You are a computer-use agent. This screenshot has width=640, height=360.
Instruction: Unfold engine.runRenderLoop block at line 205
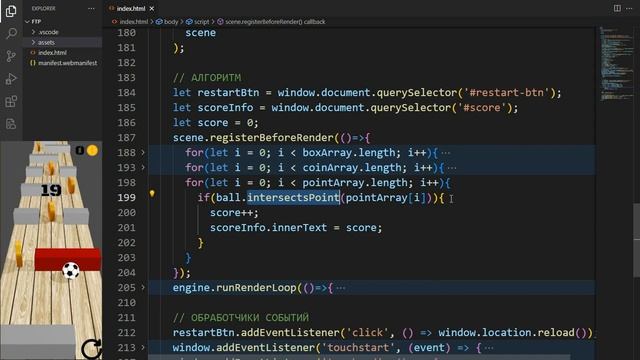tap(143, 288)
